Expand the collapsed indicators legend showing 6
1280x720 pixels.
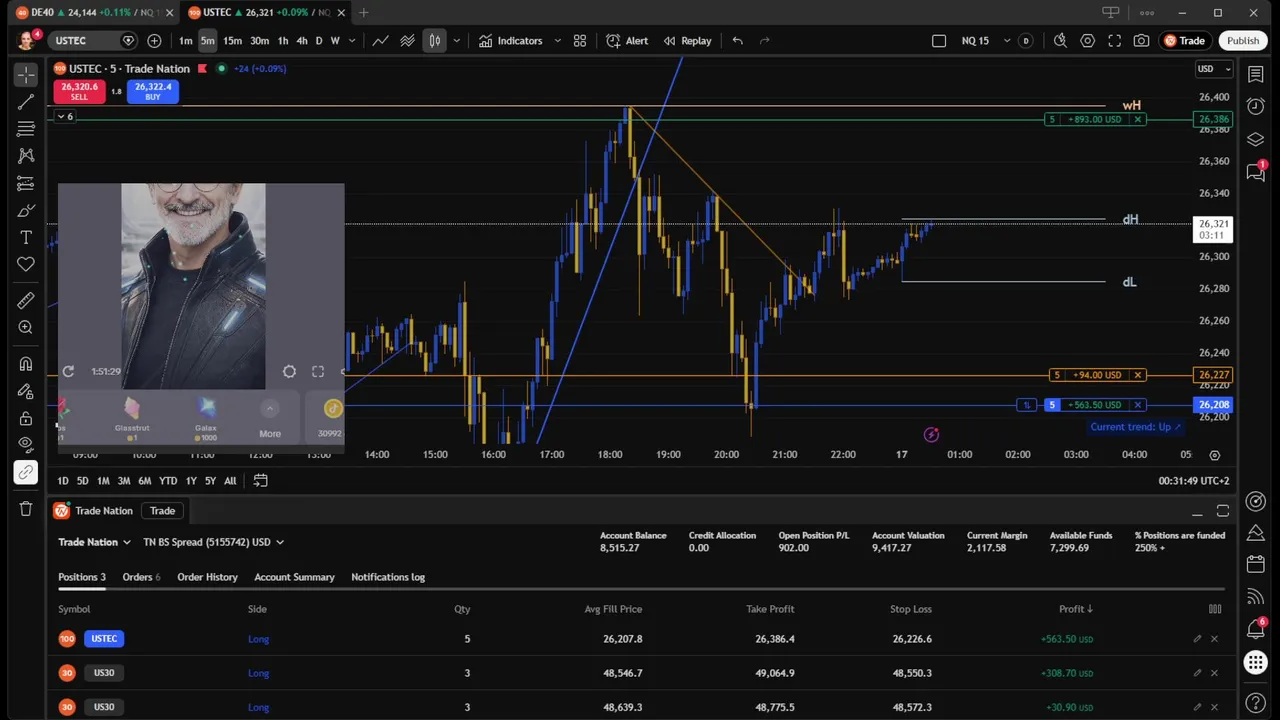[64, 117]
